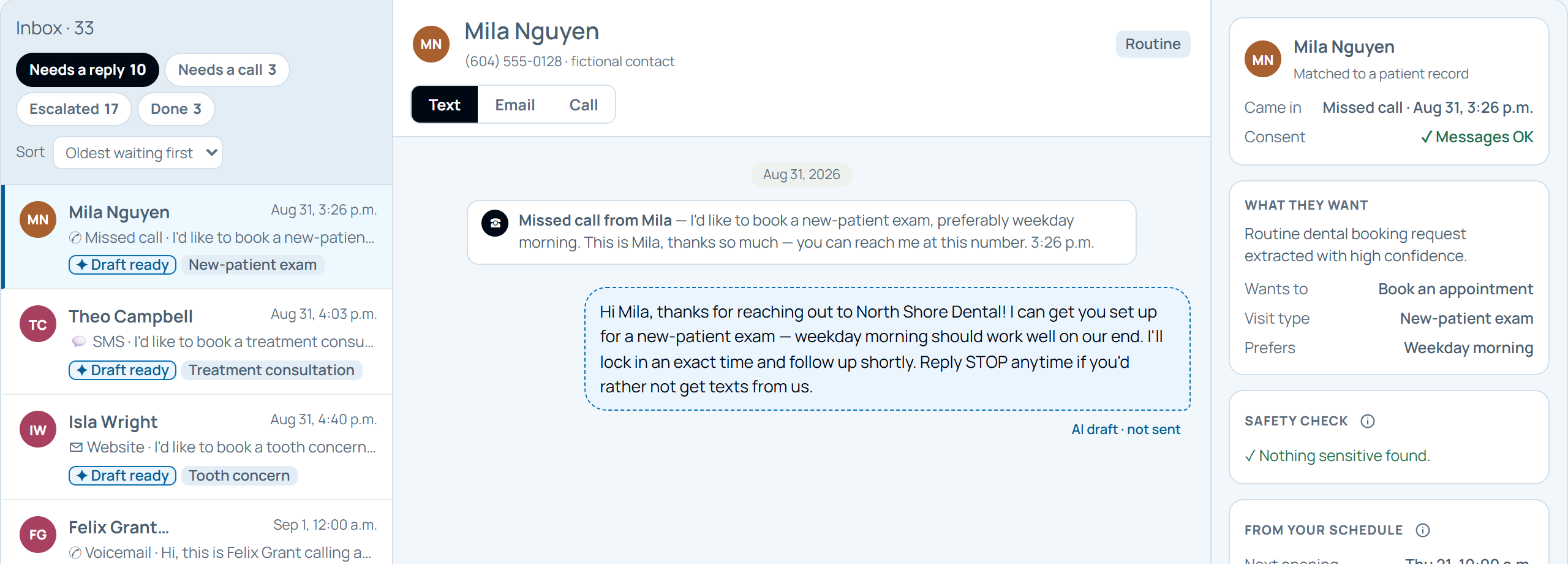
Task: Show Done conversations
Action: [176, 109]
